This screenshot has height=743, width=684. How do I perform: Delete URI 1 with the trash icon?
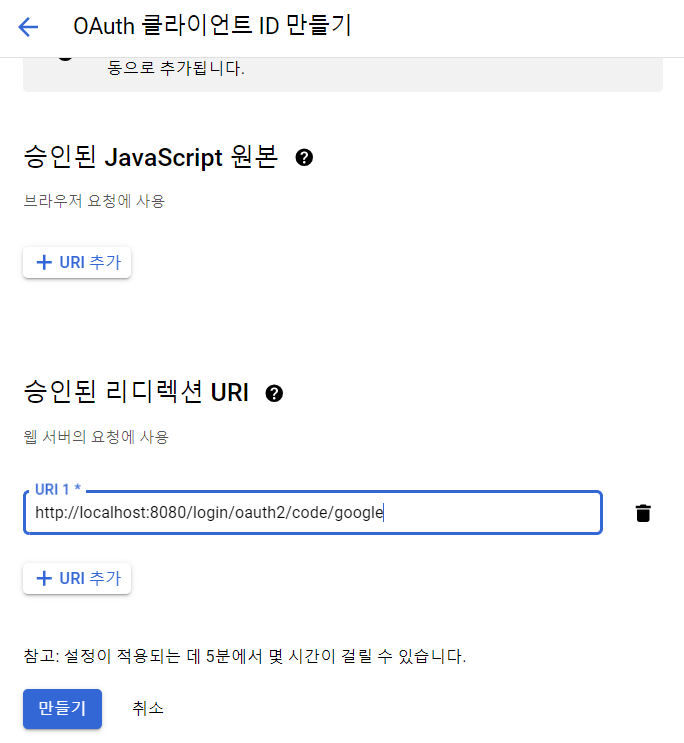(x=643, y=513)
